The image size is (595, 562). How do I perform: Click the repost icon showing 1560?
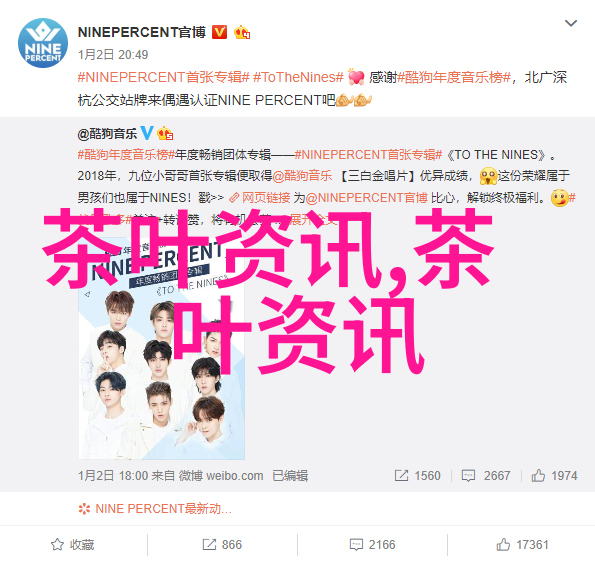tap(417, 475)
